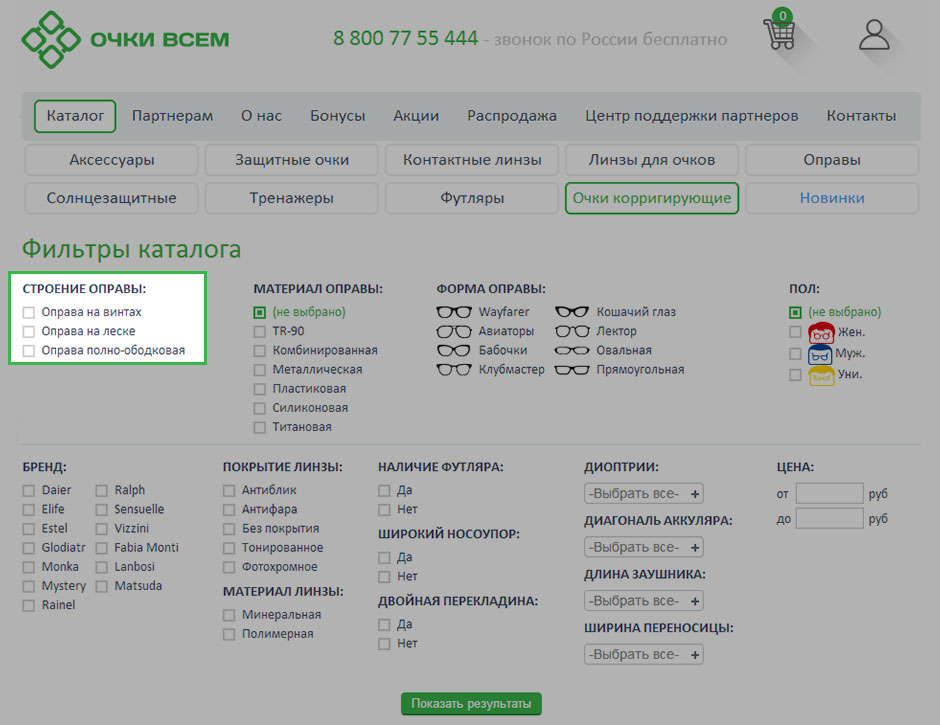Image resolution: width=940 pixels, height=725 pixels.
Task: Switch to the Солнцезащитные category tab
Action: point(111,198)
